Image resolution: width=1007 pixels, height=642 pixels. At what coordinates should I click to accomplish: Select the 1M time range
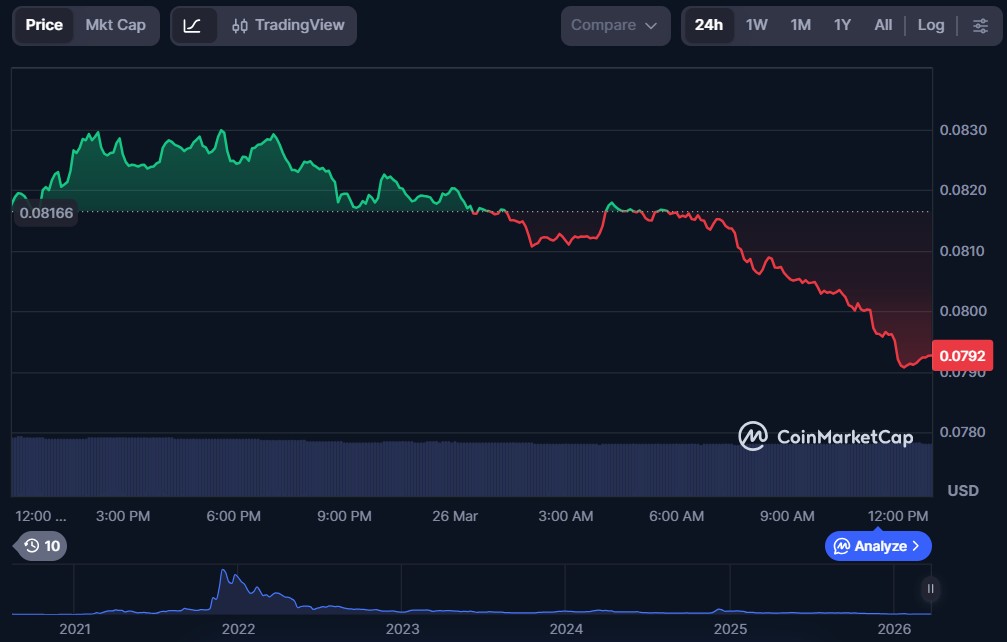(x=800, y=25)
